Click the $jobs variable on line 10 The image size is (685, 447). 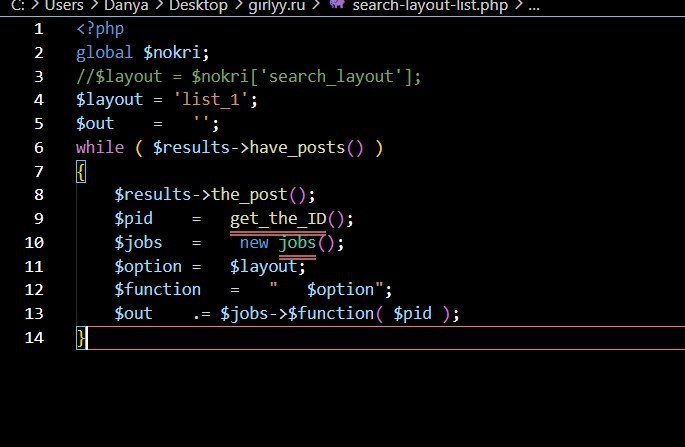pyautogui.click(x=138, y=243)
